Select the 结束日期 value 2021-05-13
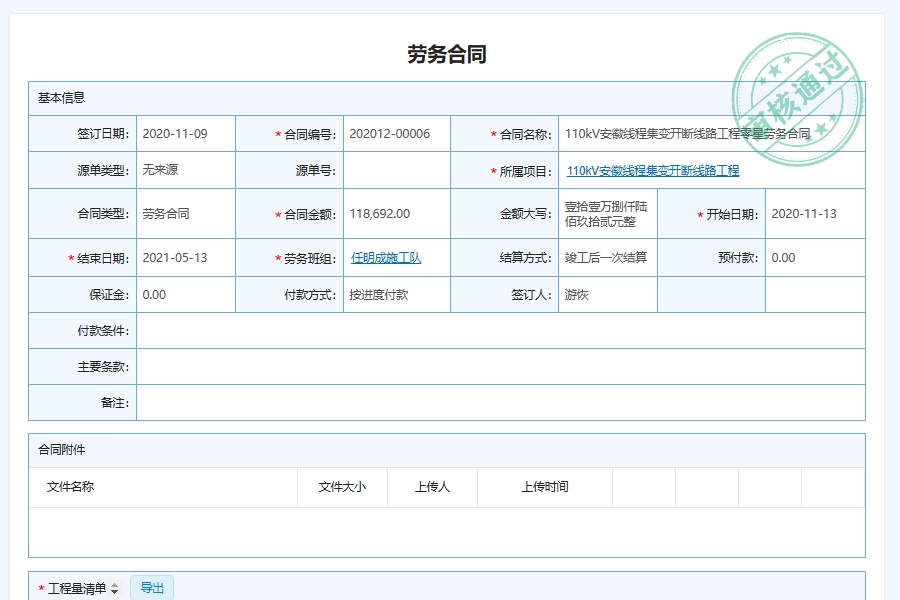This screenshot has height=600, width=900. (x=175, y=258)
